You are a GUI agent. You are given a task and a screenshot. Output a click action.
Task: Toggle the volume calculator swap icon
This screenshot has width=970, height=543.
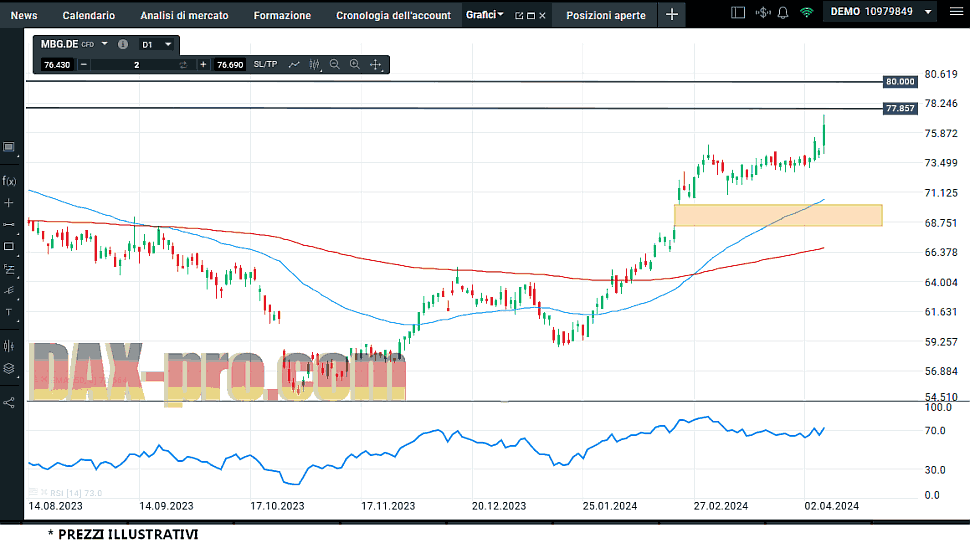tap(183, 64)
